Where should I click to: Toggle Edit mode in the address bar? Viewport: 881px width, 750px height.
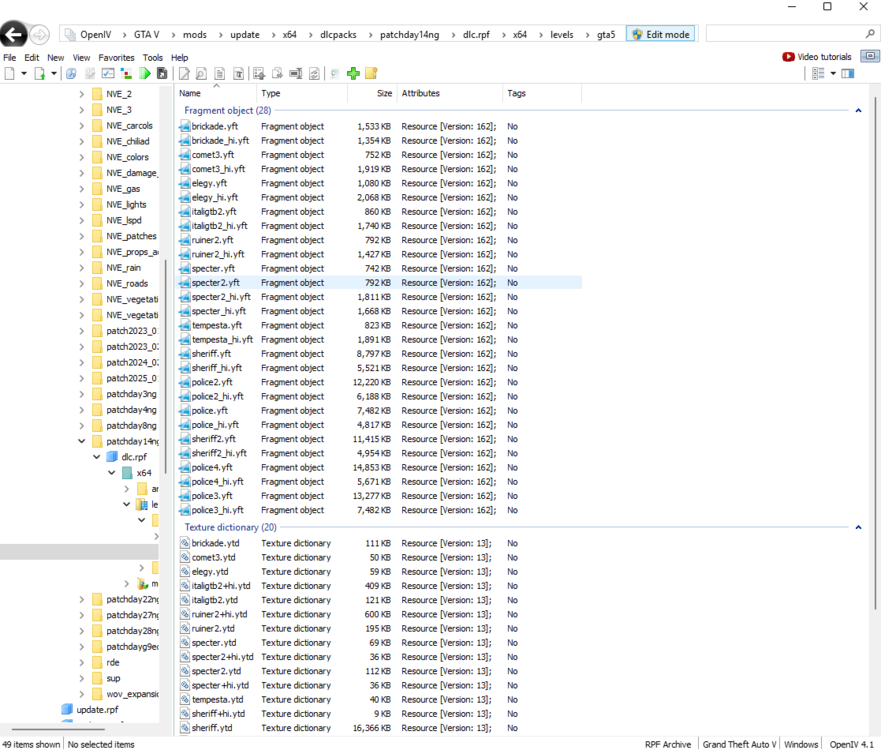click(x=660, y=34)
